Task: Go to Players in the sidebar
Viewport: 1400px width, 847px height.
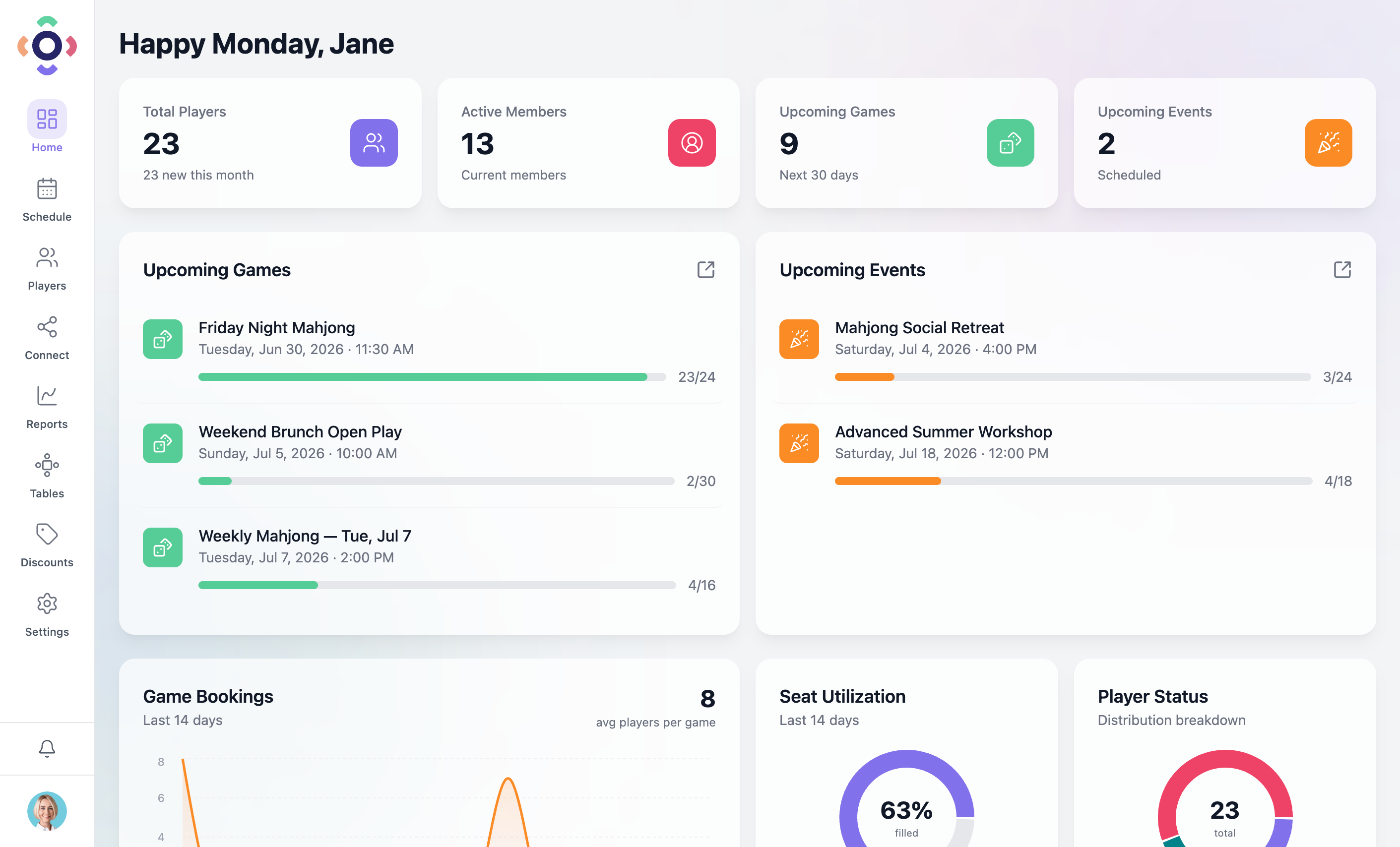Action: pos(47,269)
